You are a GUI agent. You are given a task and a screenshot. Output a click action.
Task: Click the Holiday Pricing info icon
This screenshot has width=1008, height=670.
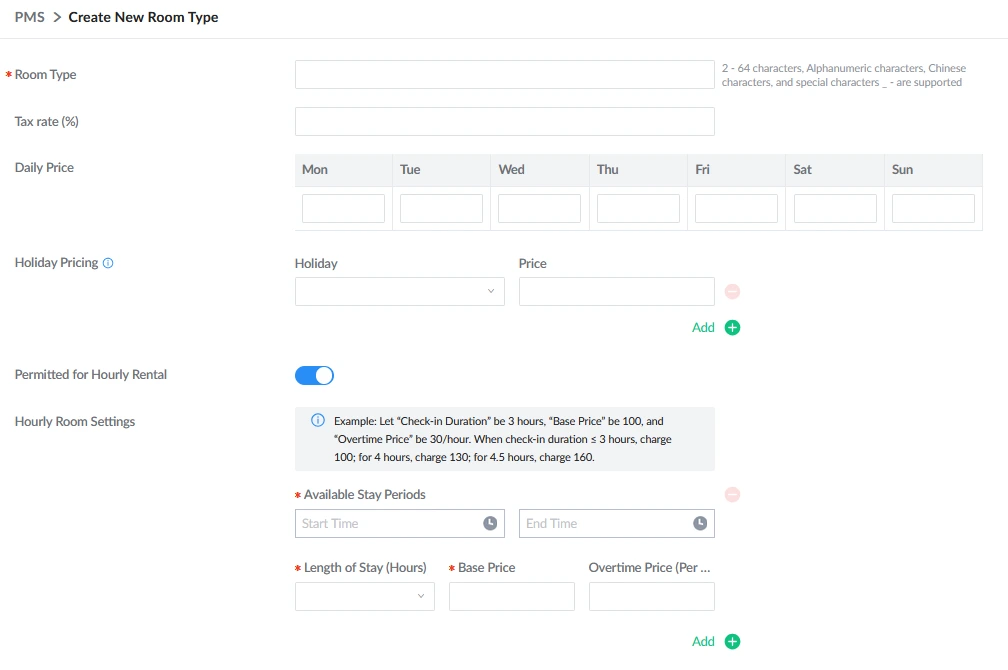(x=108, y=263)
